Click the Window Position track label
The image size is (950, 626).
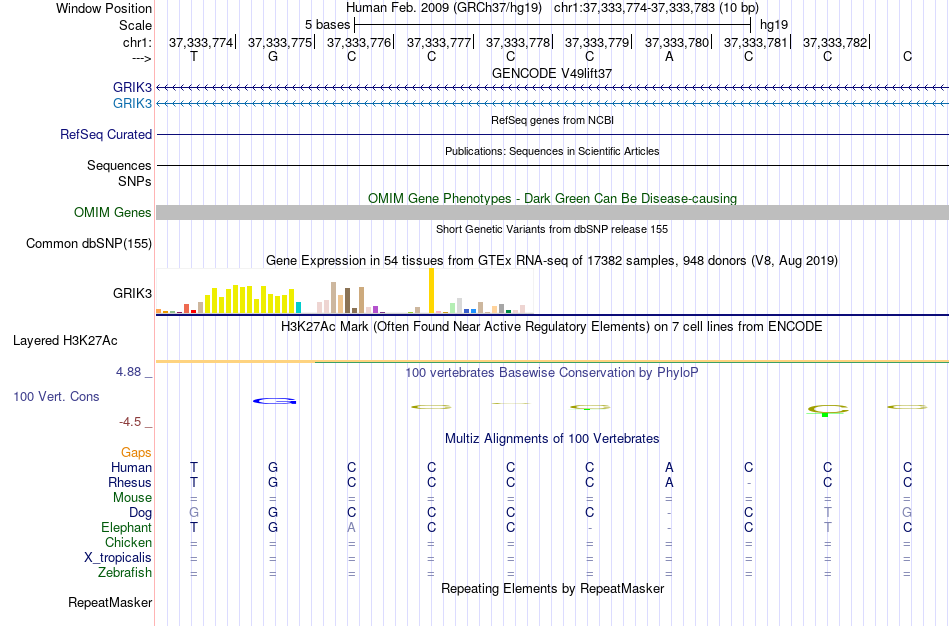pos(104,8)
